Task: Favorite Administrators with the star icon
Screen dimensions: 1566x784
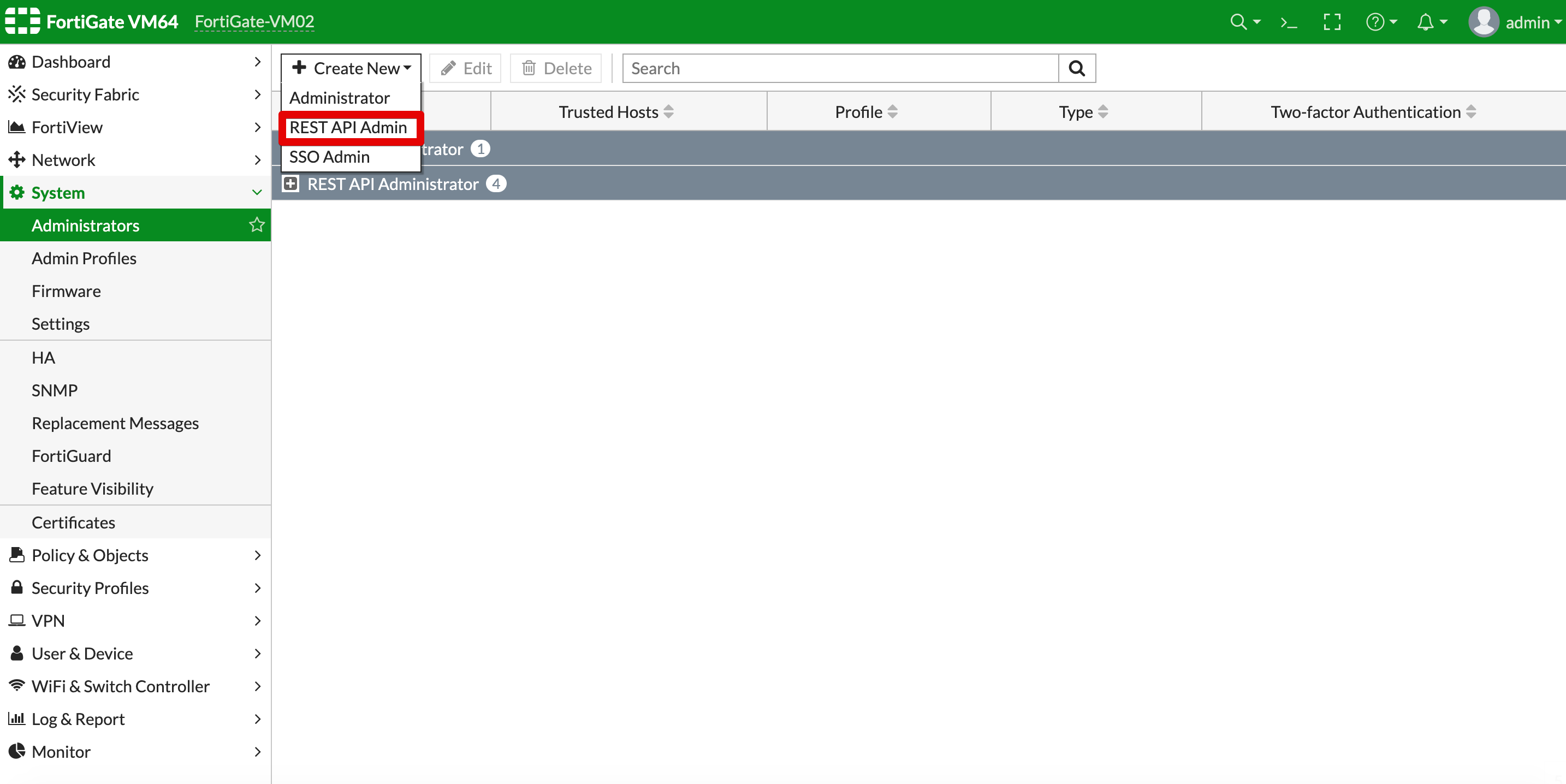Action: (257, 225)
